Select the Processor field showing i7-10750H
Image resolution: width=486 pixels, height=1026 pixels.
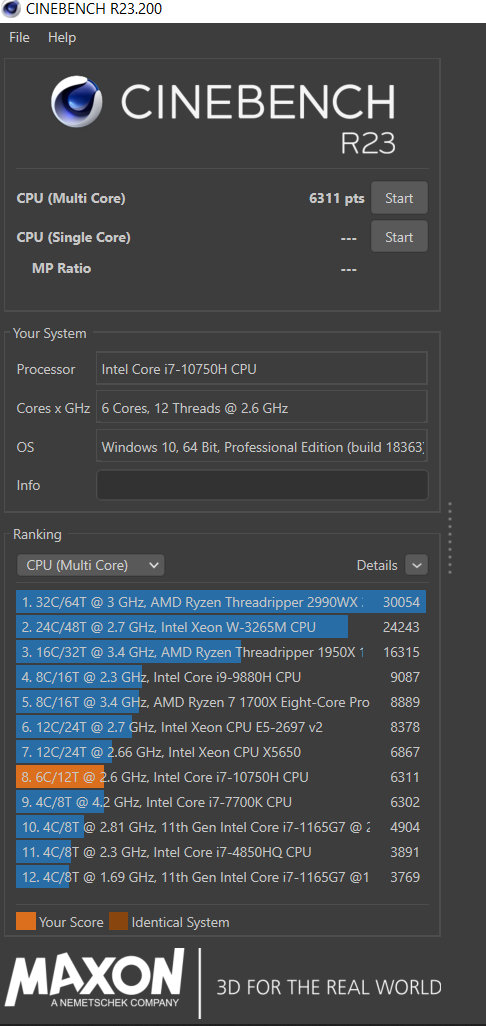pos(262,368)
